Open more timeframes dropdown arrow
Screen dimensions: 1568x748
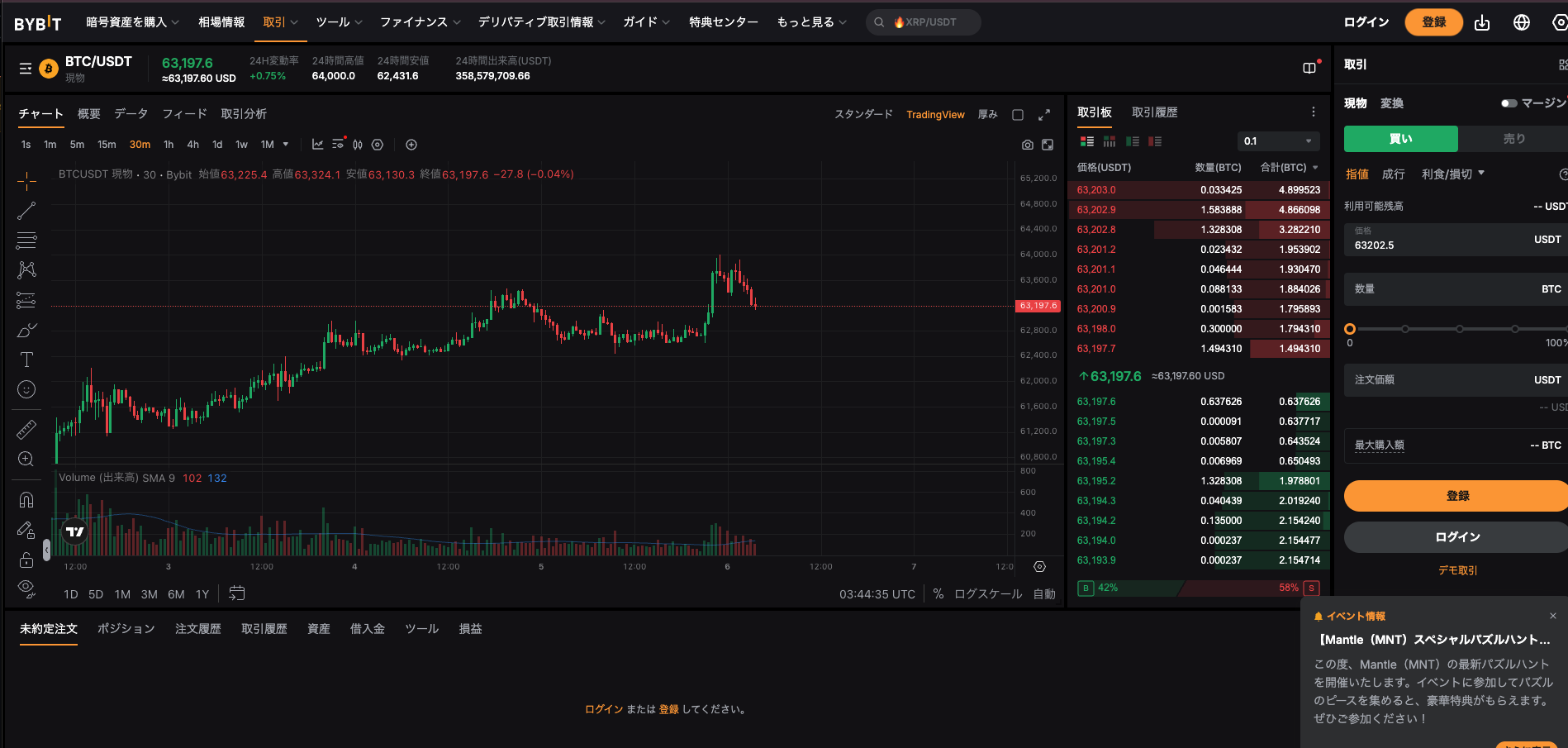click(286, 145)
